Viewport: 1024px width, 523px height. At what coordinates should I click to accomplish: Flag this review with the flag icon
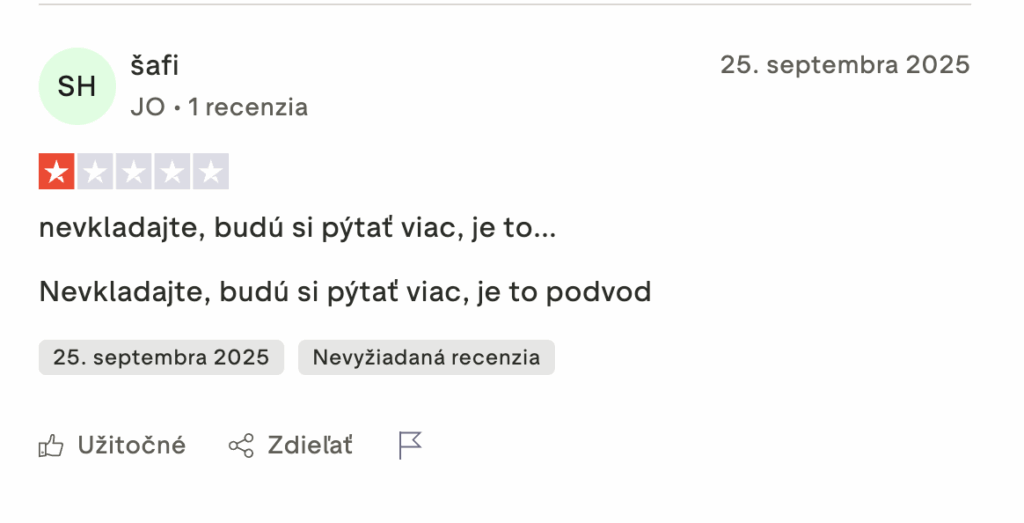coord(410,446)
